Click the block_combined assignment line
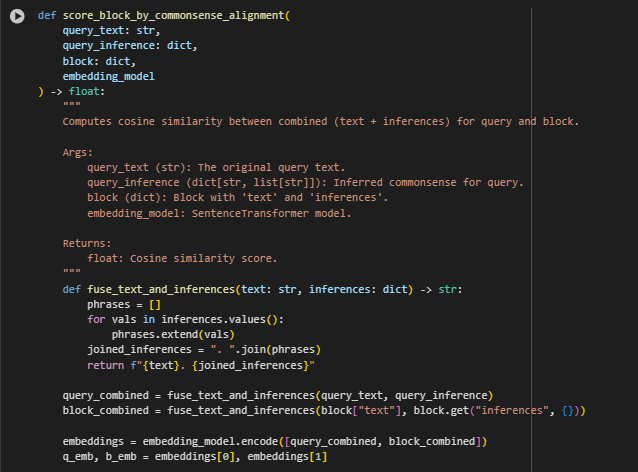Image resolution: width=638 pixels, height=472 pixels. pos(324,411)
